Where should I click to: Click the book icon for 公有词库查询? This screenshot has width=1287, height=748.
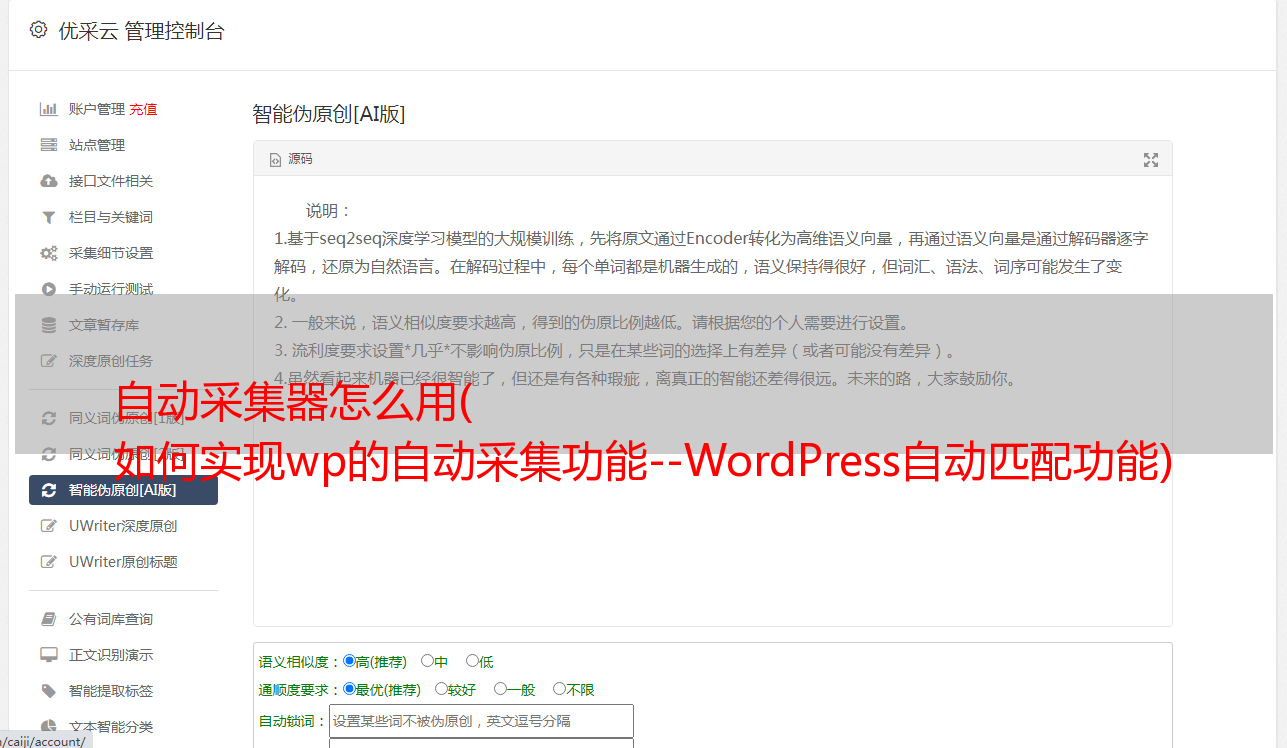click(48, 619)
